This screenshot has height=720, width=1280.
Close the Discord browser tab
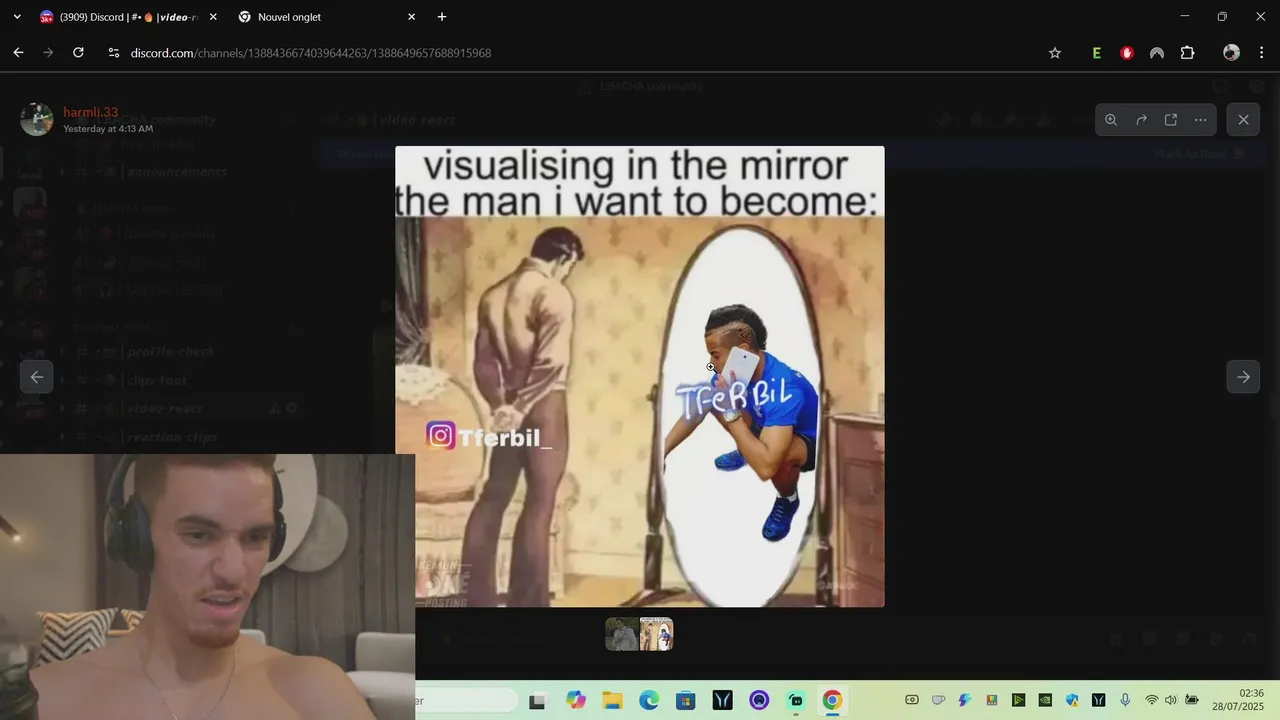click(213, 17)
